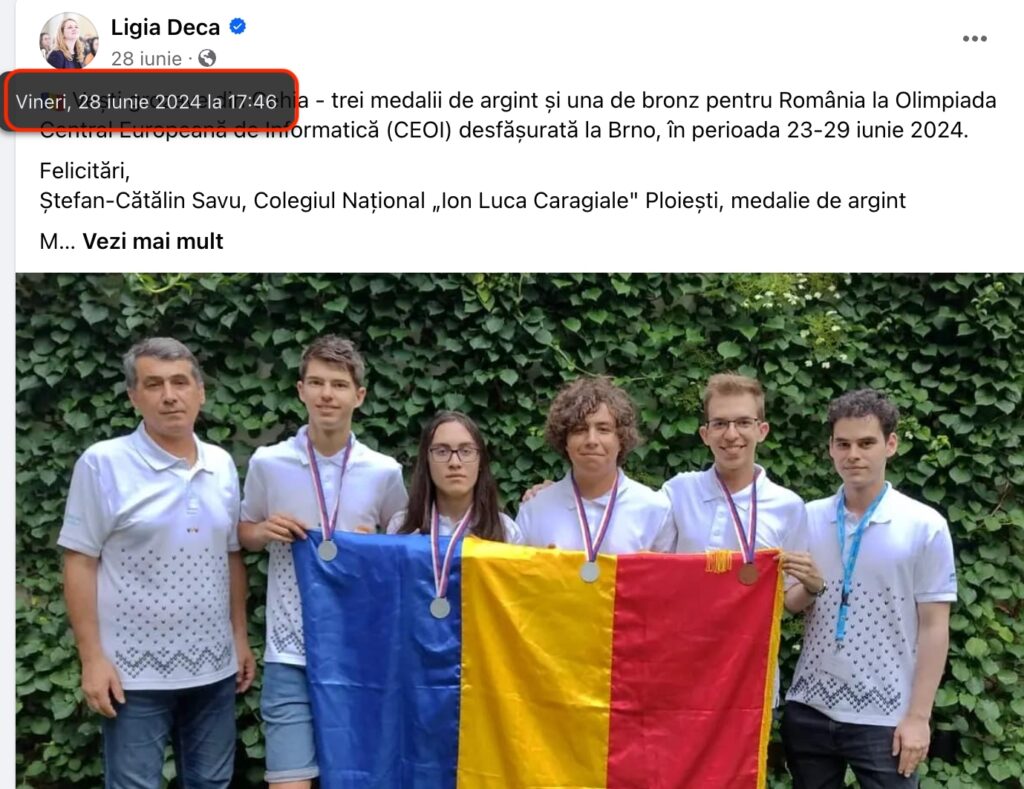Open Ligia Deca's profile avatar picture
The height and width of the screenshot is (789, 1024).
pyautogui.click(x=69, y=40)
